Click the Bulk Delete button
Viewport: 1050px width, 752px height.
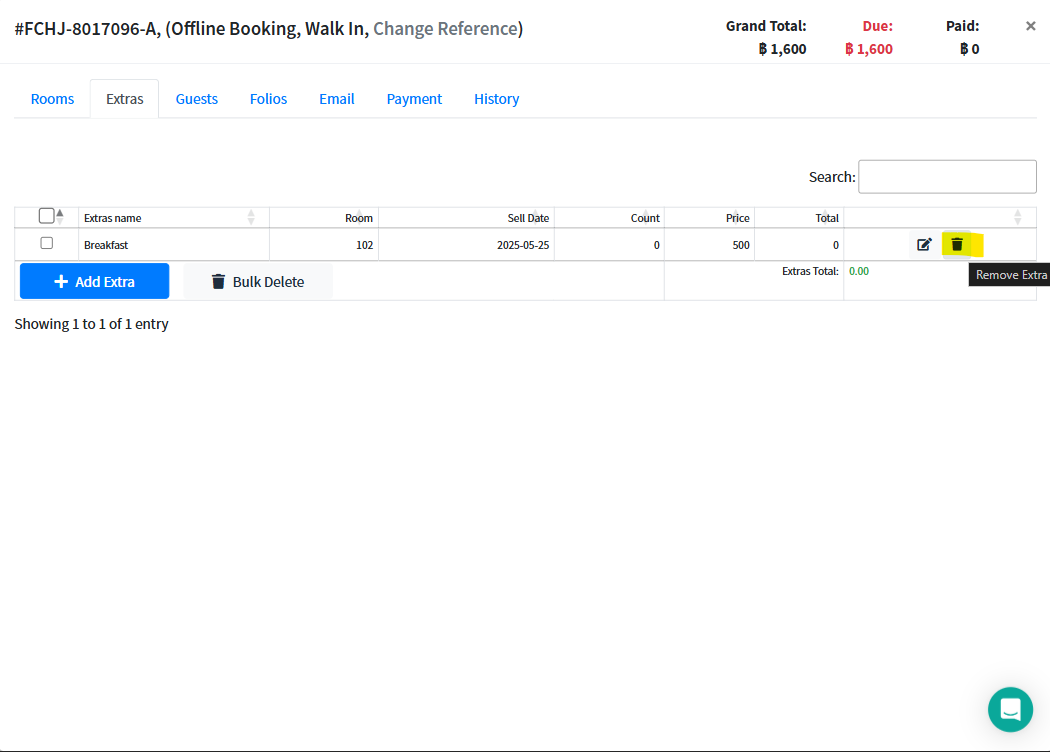[257, 282]
